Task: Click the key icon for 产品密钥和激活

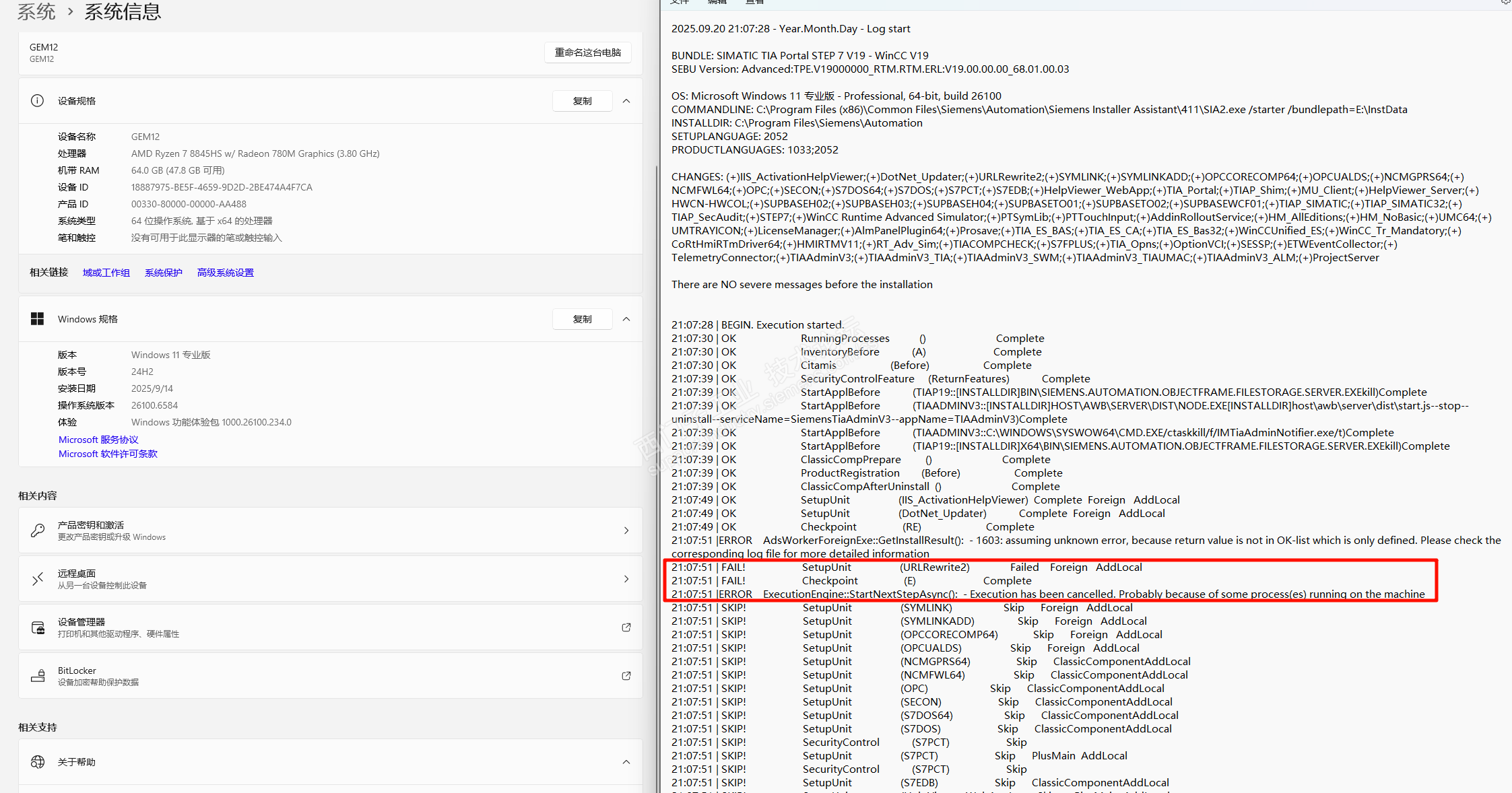Action: pyautogui.click(x=38, y=530)
